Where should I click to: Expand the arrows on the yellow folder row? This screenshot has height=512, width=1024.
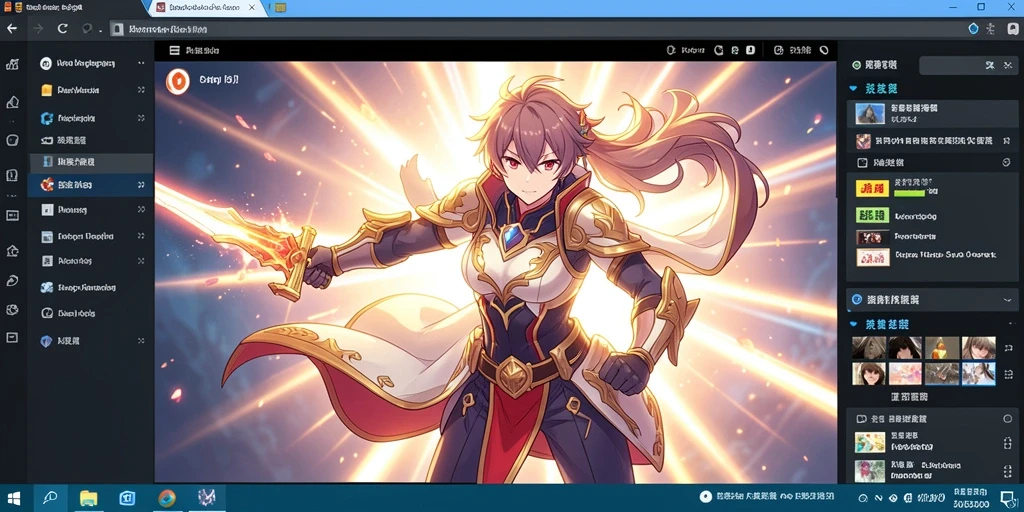click(141, 90)
